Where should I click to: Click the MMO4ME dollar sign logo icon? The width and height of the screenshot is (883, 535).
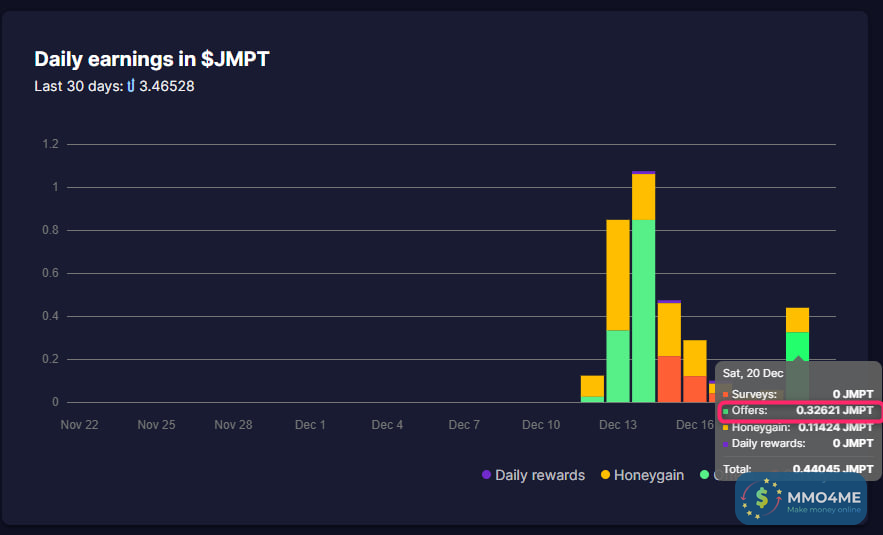coord(765,497)
